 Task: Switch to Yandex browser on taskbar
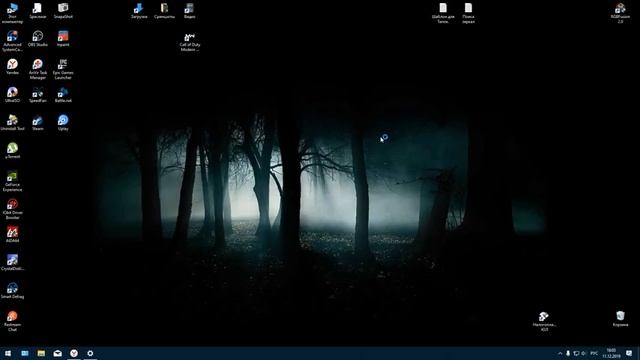click(74, 353)
